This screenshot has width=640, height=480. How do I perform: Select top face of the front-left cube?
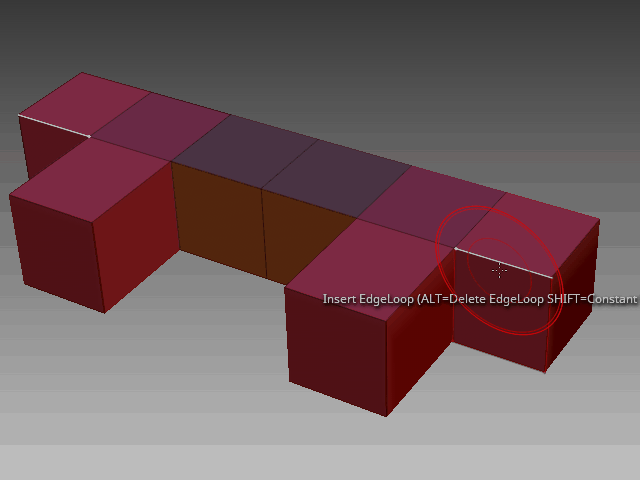click(x=92, y=178)
